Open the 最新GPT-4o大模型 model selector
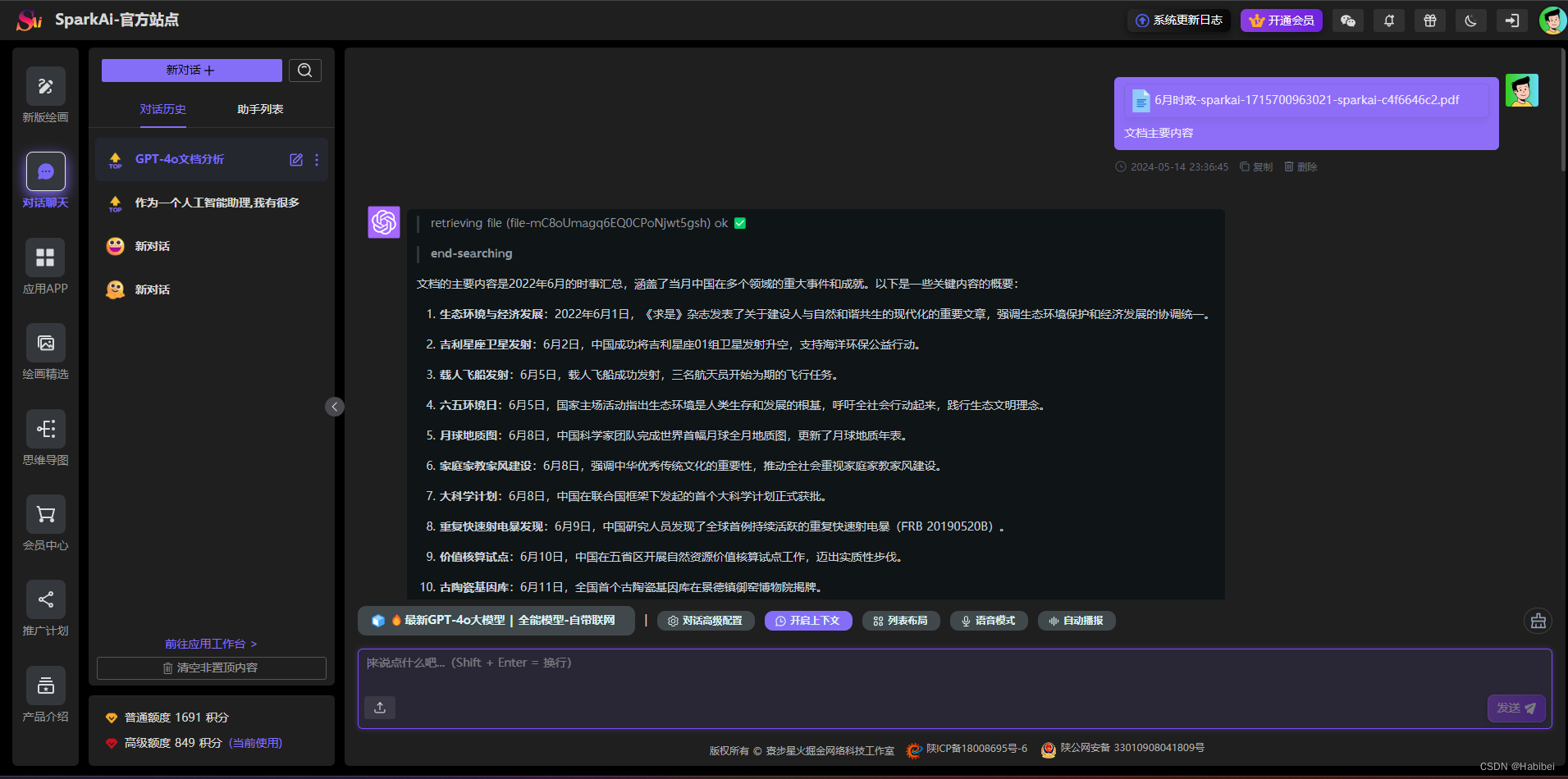1568x779 pixels. coord(496,621)
